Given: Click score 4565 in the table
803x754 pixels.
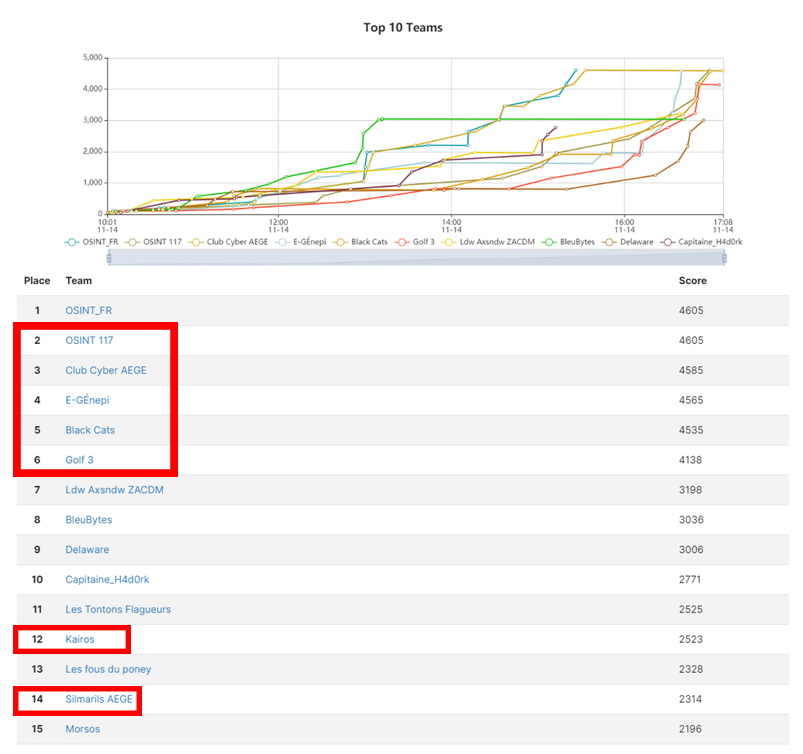Looking at the screenshot, I should tap(691, 400).
